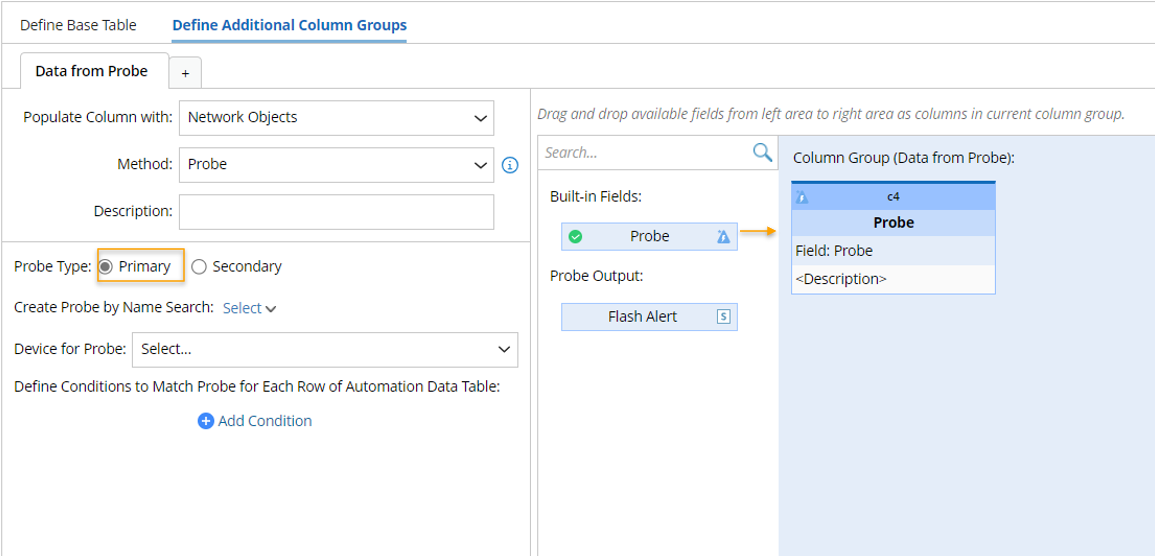Click the S icon on Flash Alert

pyautogui.click(x=724, y=317)
